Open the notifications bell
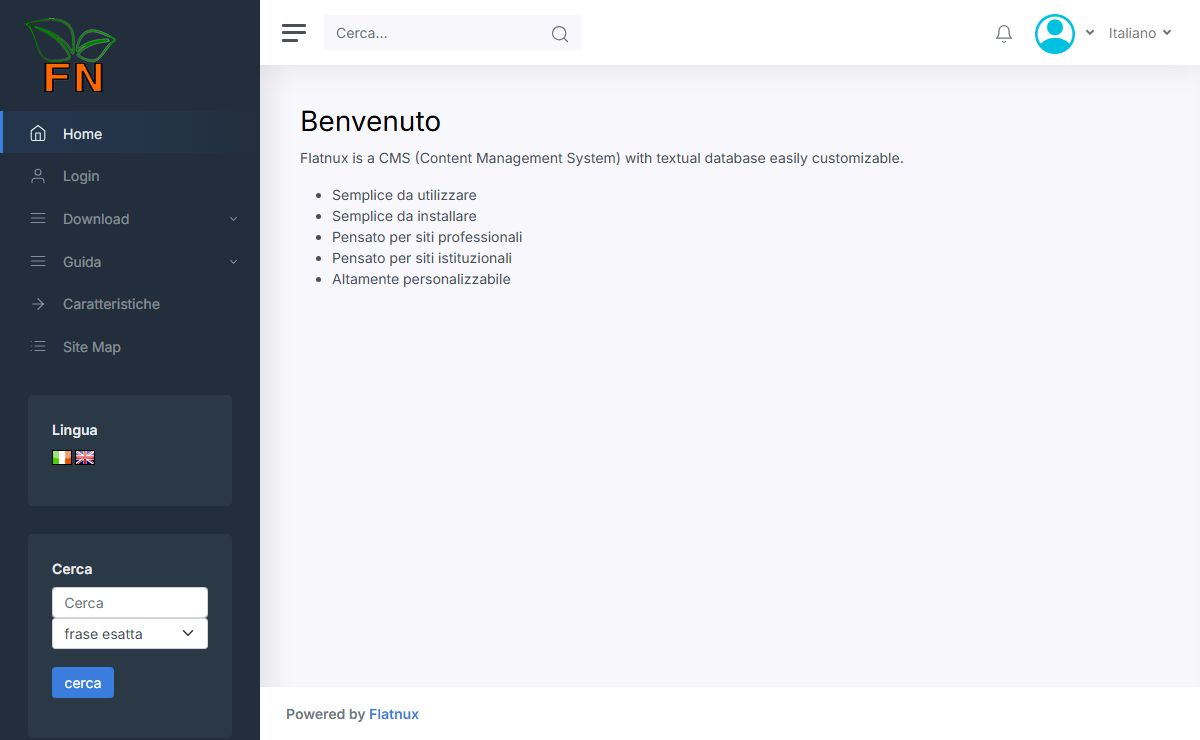Image resolution: width=1200 pixels, height=740 pixels. (x=1004, y=34)
